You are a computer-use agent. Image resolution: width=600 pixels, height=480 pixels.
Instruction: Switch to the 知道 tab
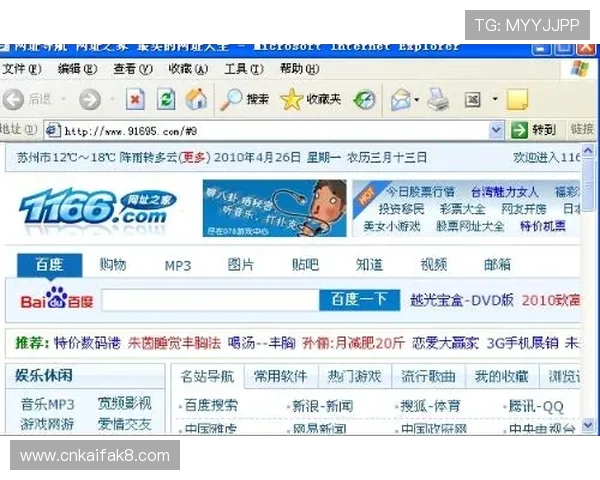pyautogui.click(x=369, y=264)
